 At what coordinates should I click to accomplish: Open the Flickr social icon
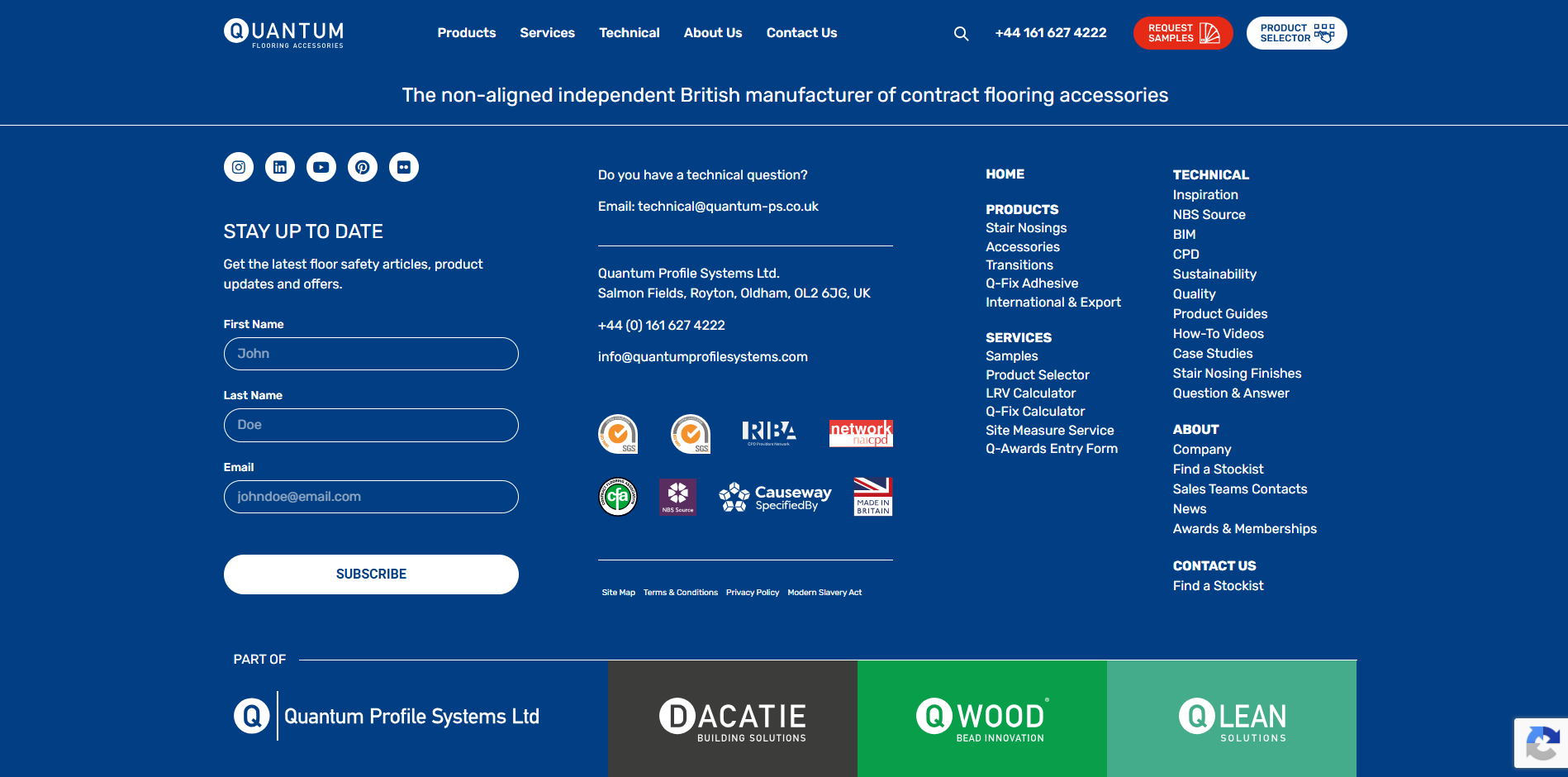click(404, 167)
